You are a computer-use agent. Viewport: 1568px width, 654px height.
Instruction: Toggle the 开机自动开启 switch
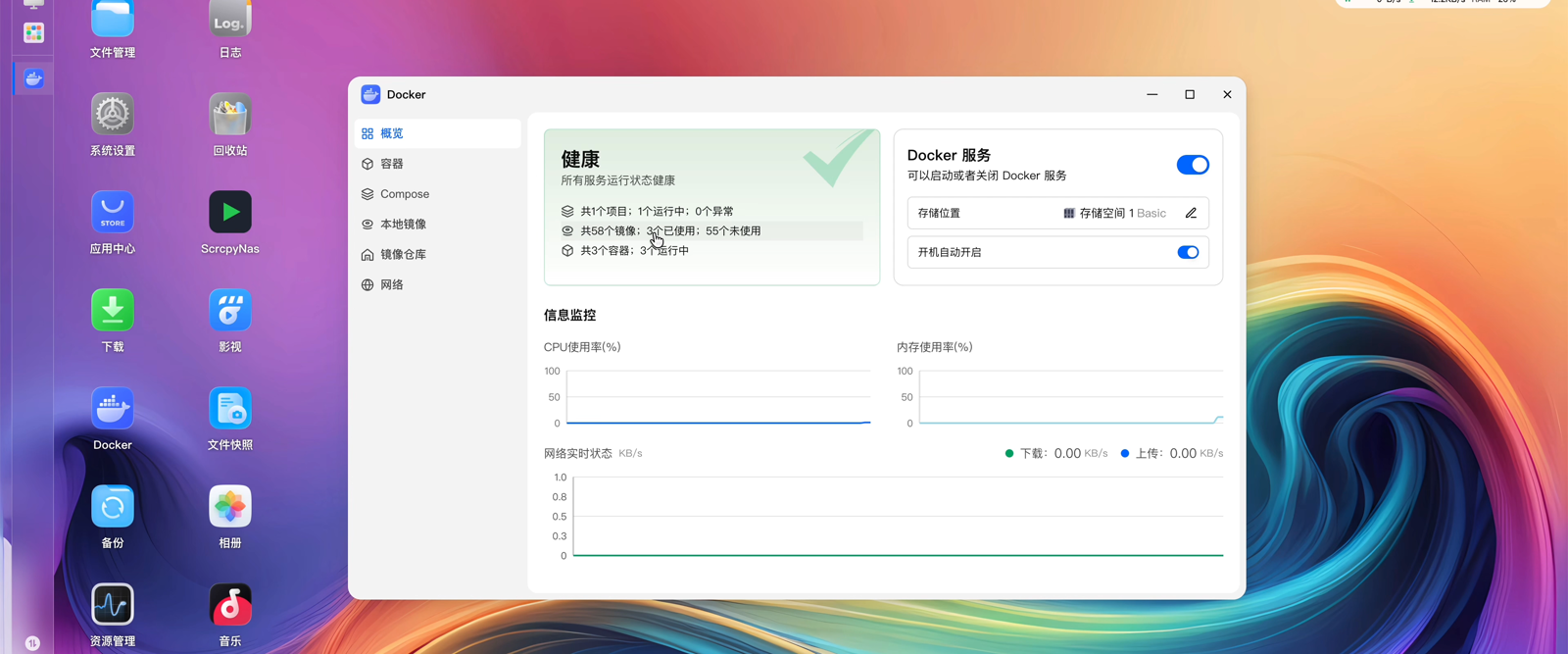tap(1188, 252)
